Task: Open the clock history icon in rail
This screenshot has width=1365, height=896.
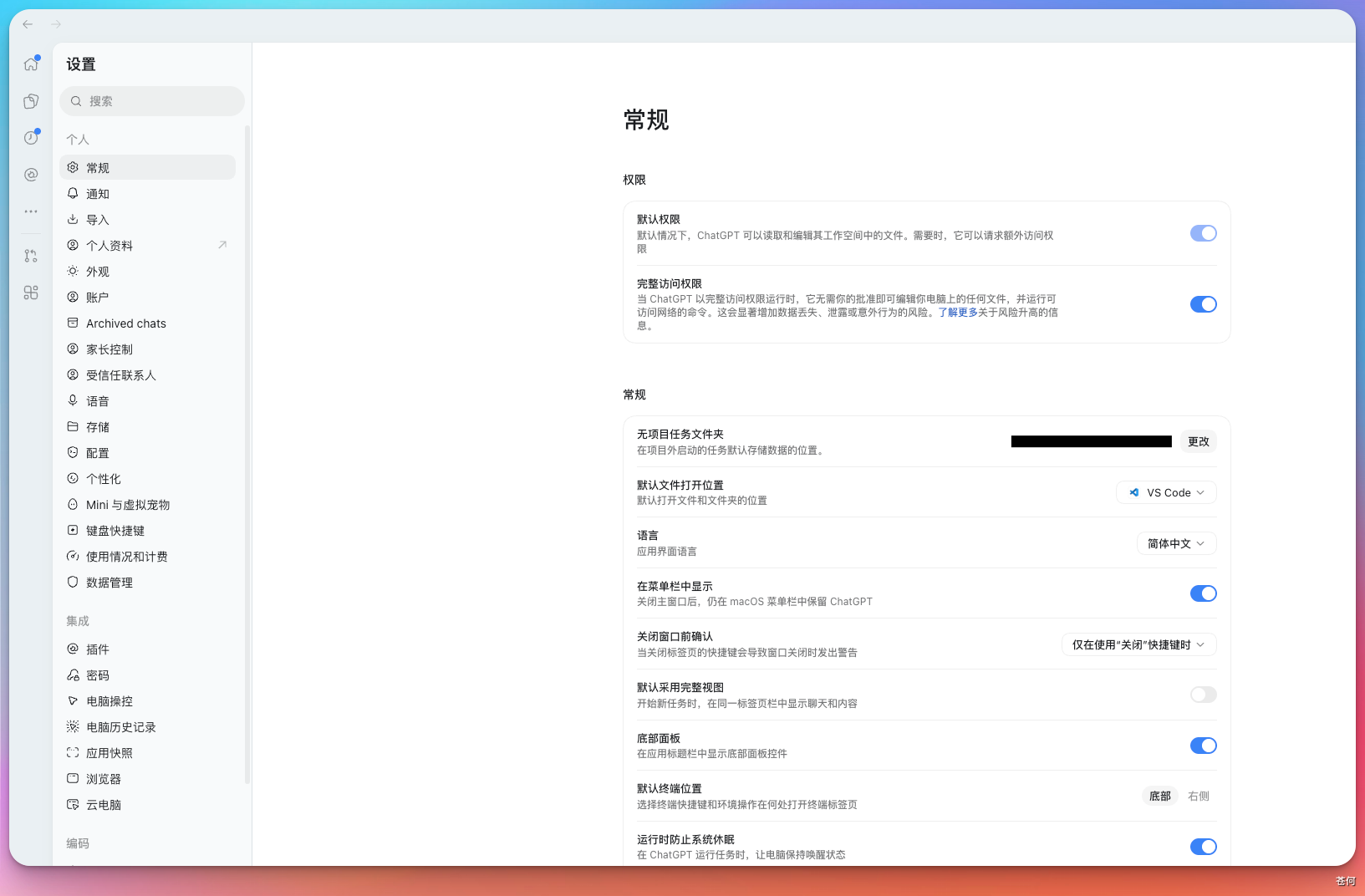Action: (31, 138)
